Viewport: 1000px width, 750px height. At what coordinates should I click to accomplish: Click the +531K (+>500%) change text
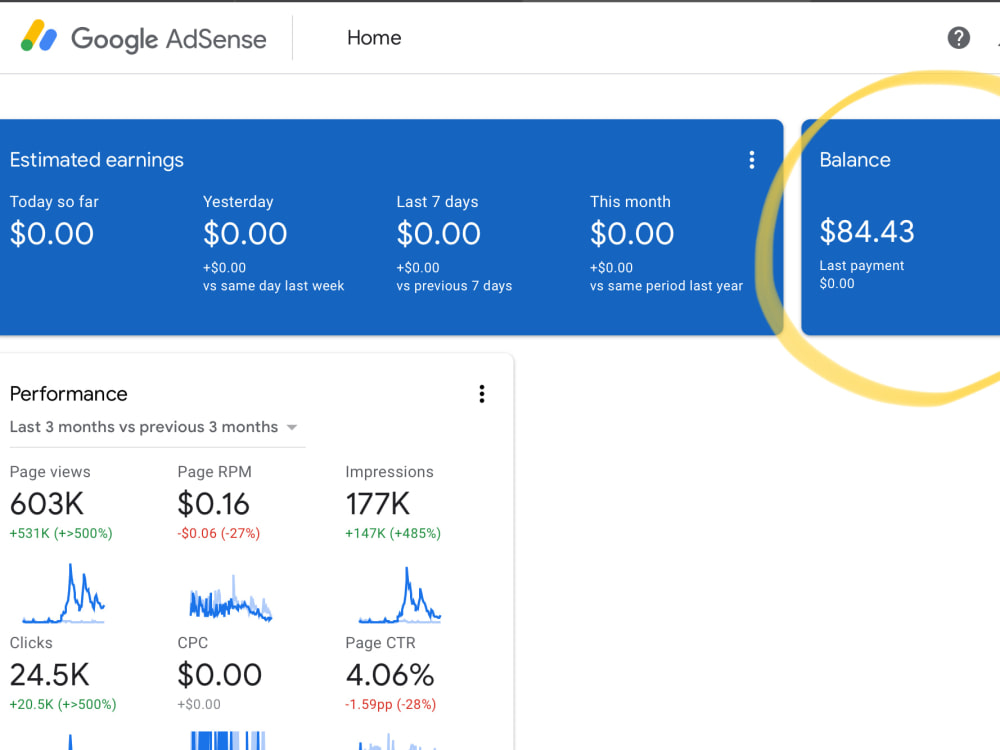coord(61,533)
